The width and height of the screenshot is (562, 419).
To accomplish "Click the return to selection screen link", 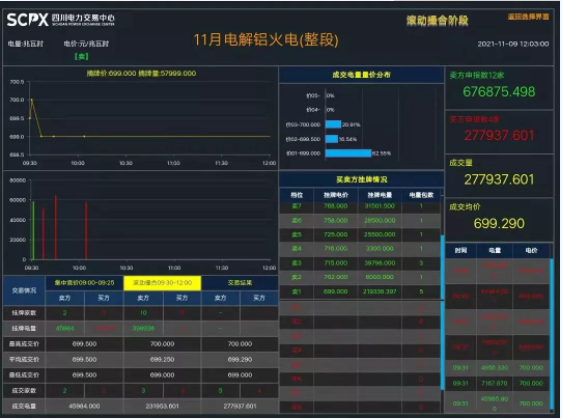I will coord(528,17).
